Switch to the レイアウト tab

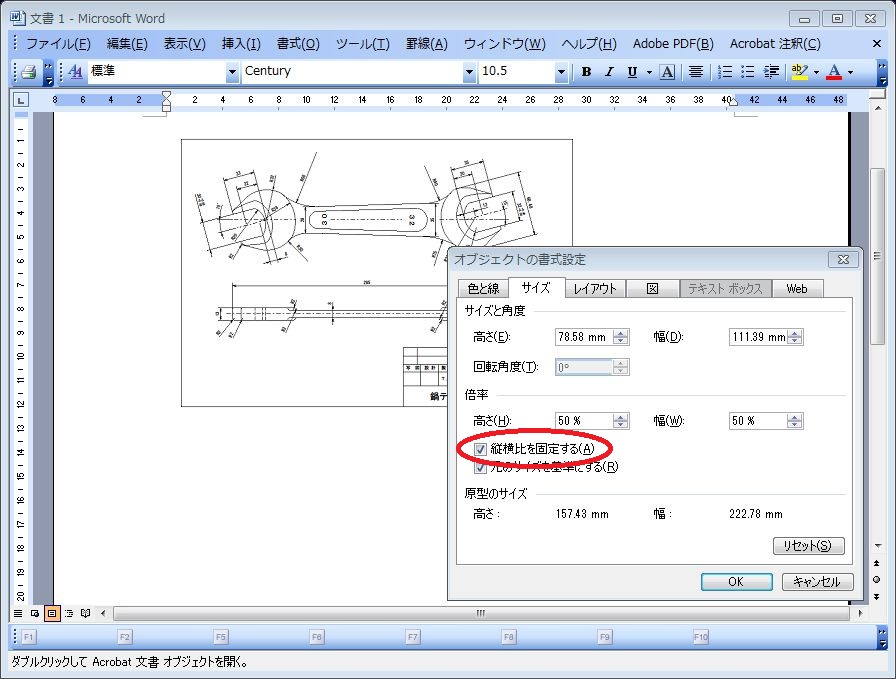click(x=595, y=289)
